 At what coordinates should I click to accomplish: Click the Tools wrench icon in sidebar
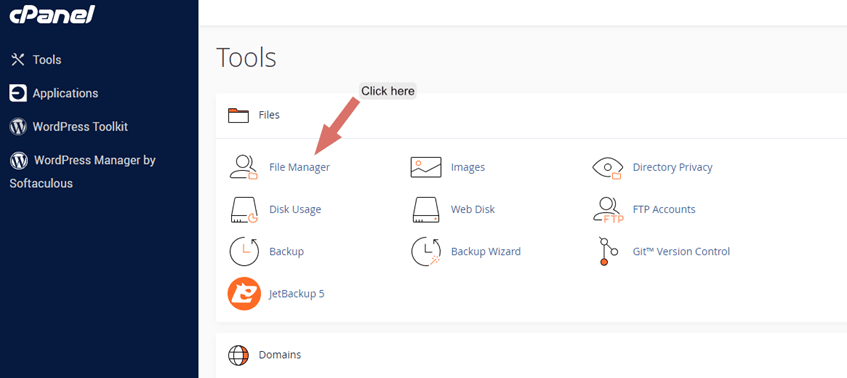18,60
